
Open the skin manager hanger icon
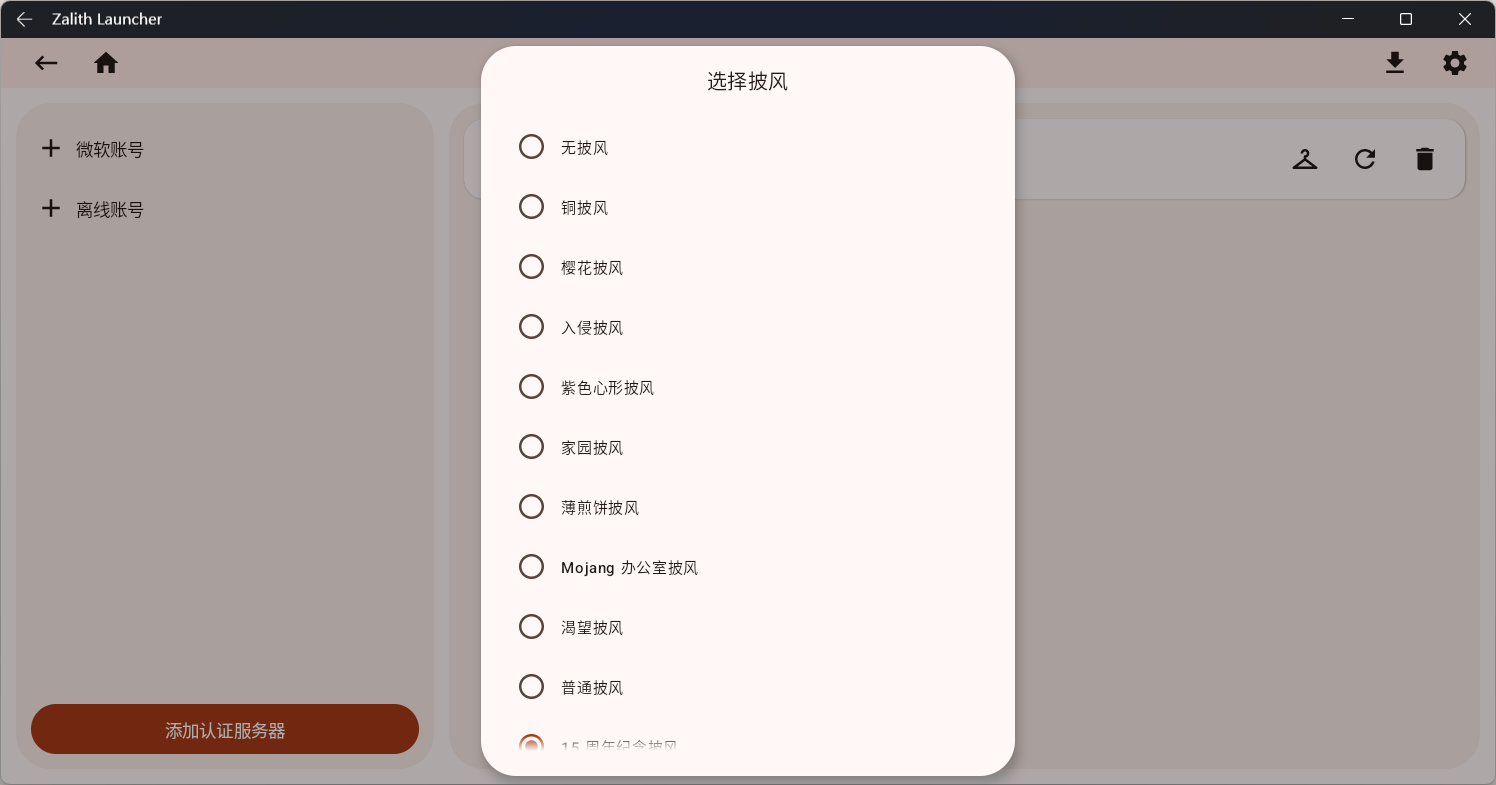tap(1305, 158)
